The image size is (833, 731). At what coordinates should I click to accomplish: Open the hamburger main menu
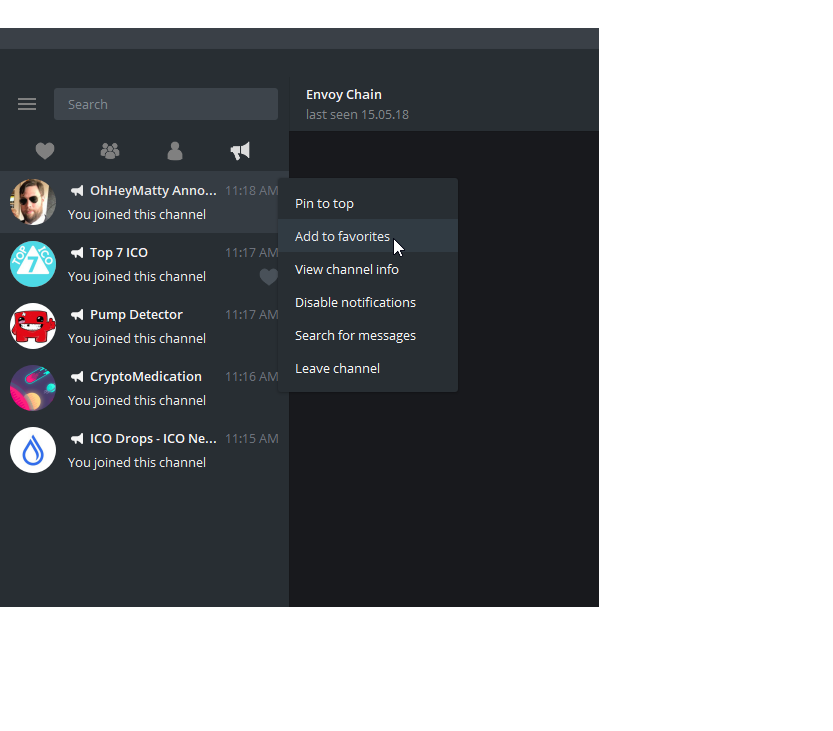click(x=27, y=104)
